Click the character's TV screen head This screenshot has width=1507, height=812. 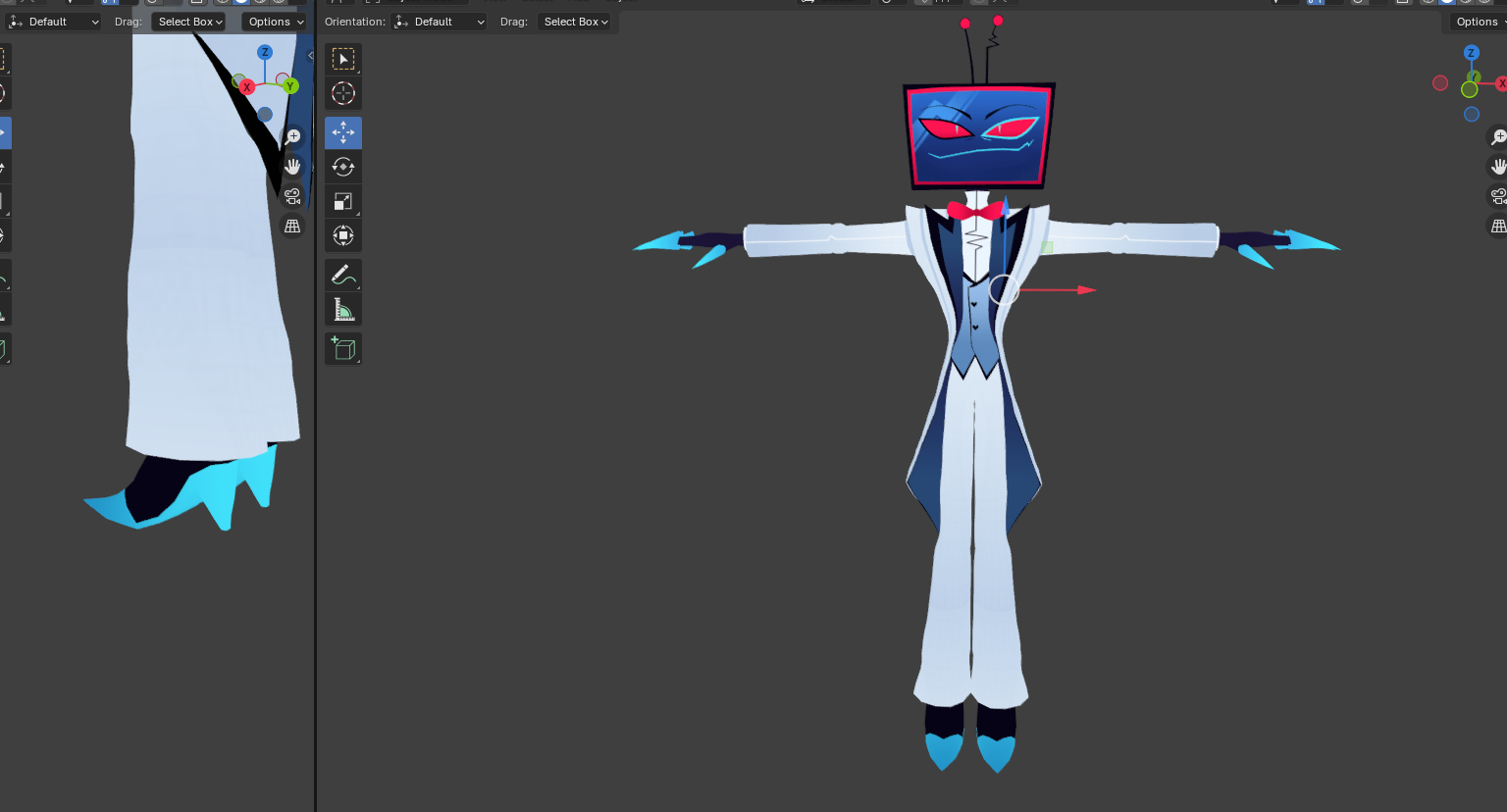[x=978, y=135]
